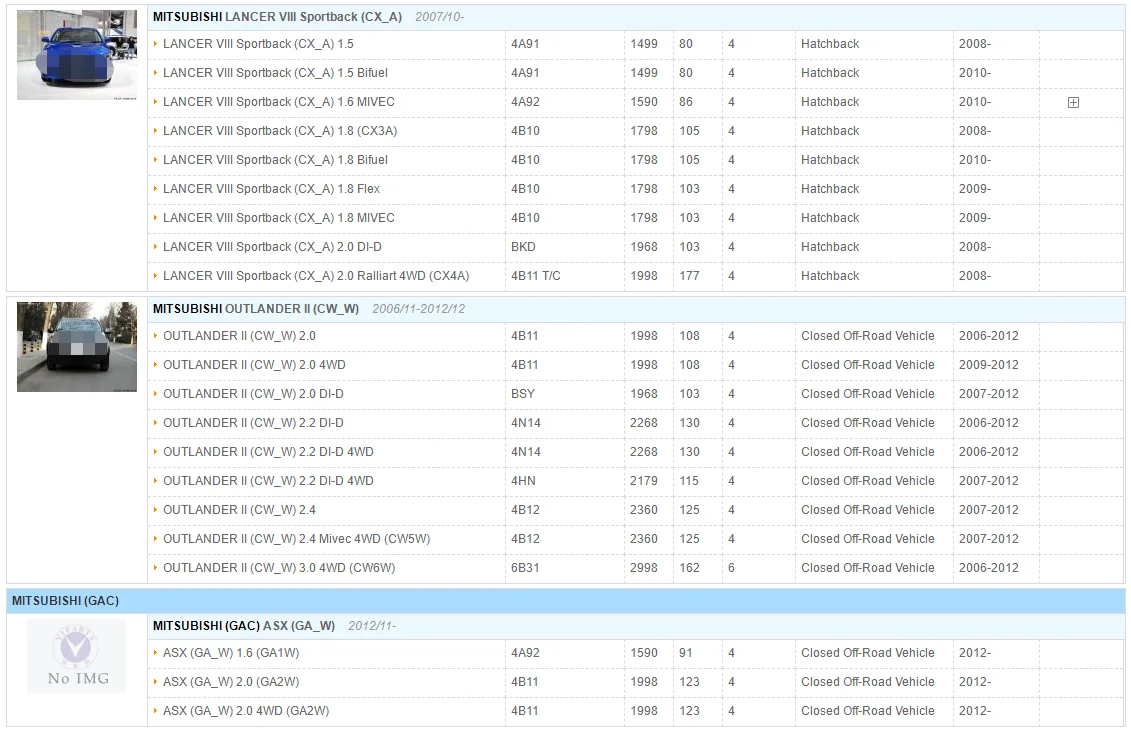The height and width of the screenshot is (730, 1131).
Task: Open OUTLANDER 3.0 4WD (CW6W)
Action: (x=279, y=568)
